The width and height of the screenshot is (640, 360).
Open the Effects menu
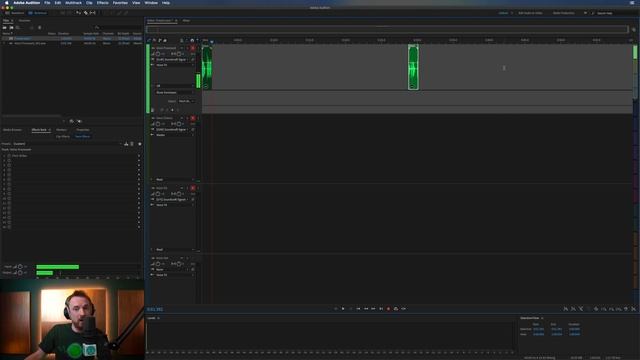102,3
